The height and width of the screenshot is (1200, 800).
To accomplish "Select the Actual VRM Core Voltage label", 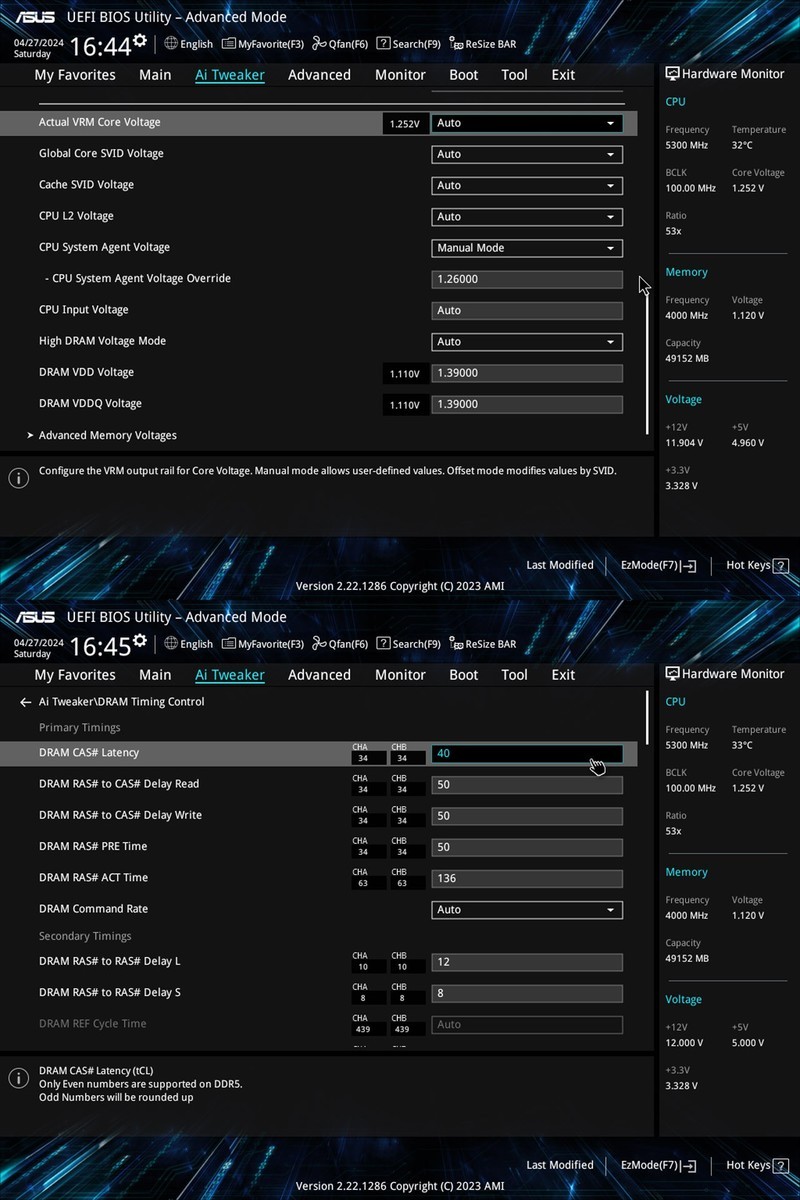I will pos(99,122).
